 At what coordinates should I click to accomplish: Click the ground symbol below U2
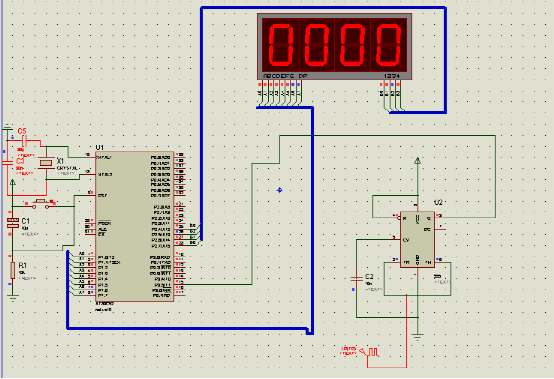point(417,336)
